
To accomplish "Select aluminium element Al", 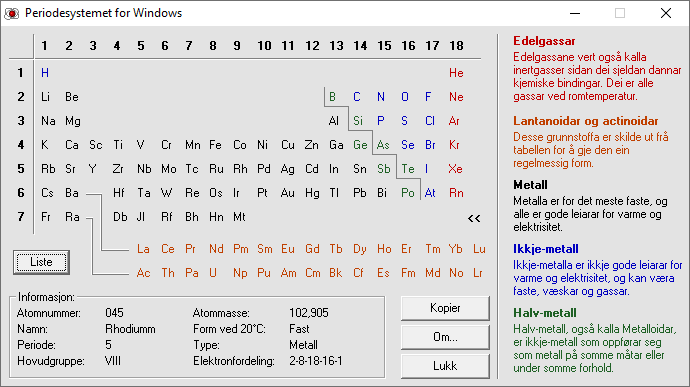I will click(334, 121).
